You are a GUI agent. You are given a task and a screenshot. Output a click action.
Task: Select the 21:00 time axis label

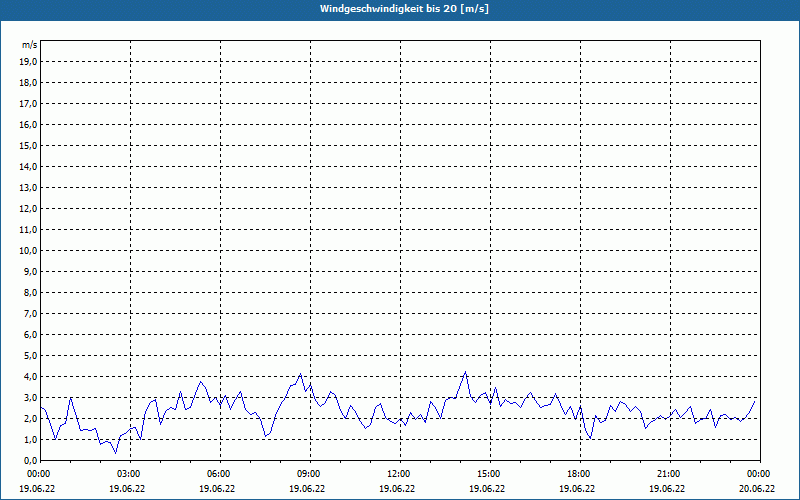coord(669,474)
